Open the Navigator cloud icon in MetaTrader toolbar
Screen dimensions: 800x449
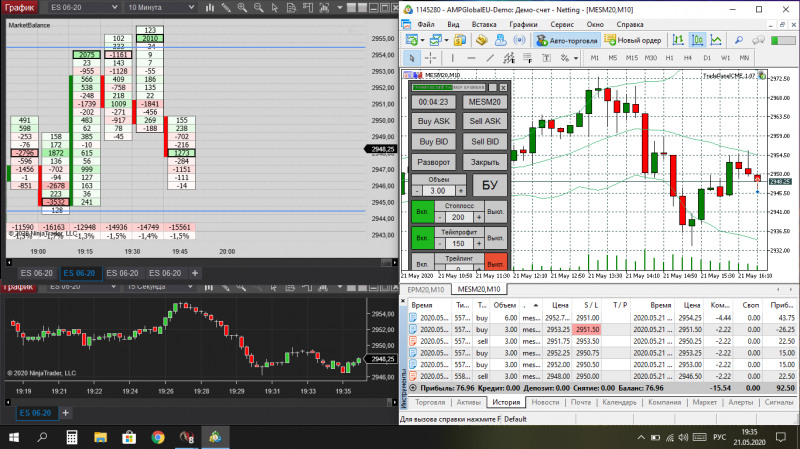pyautogui.click(x=501, y=40)
